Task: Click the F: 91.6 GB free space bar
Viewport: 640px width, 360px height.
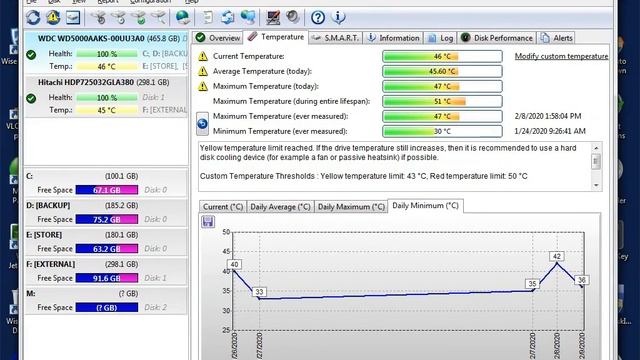Action: pos(107,278)
